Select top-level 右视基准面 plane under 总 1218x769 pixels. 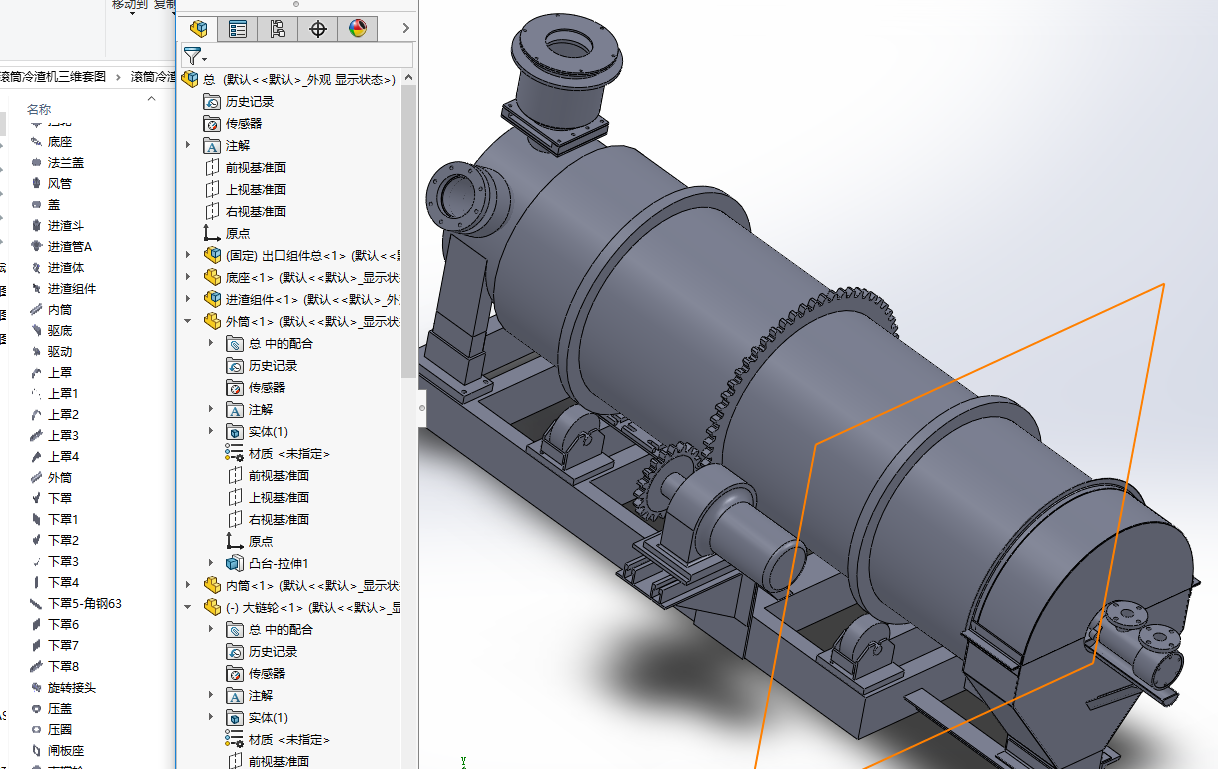coord(255,211)
